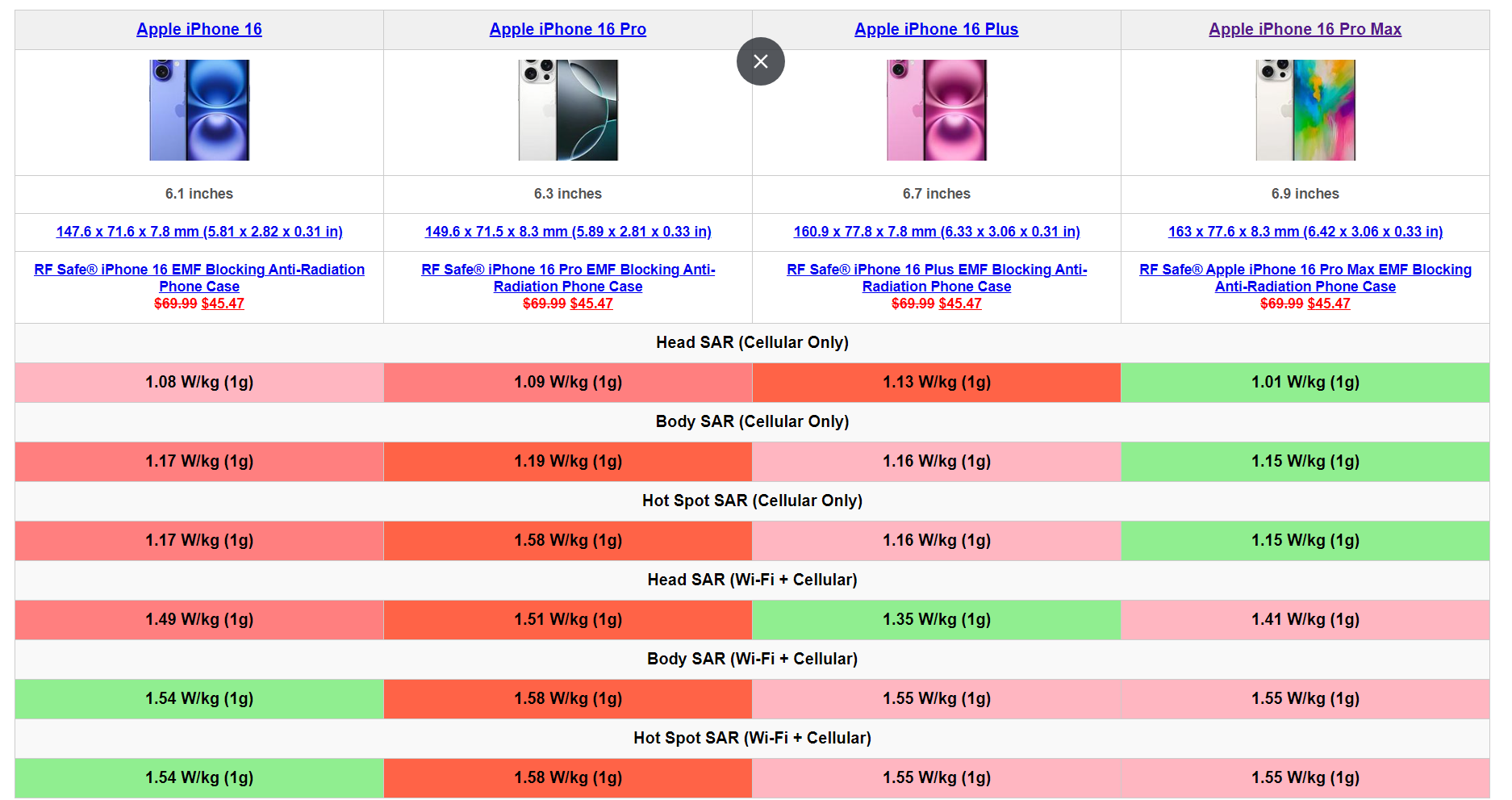The height and width of the screenshot is (800, 1512).
Task: Open the Apple iPhone 16 product page
Action: click(198, 29)
